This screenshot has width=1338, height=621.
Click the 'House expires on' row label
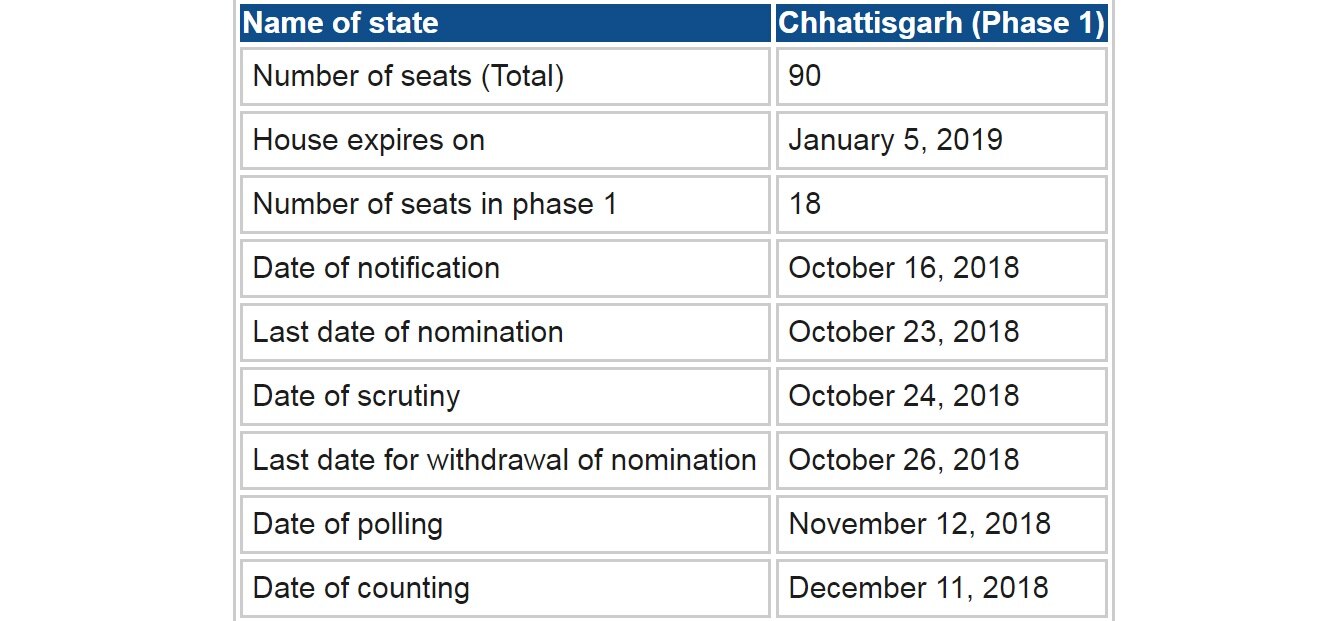505,140
